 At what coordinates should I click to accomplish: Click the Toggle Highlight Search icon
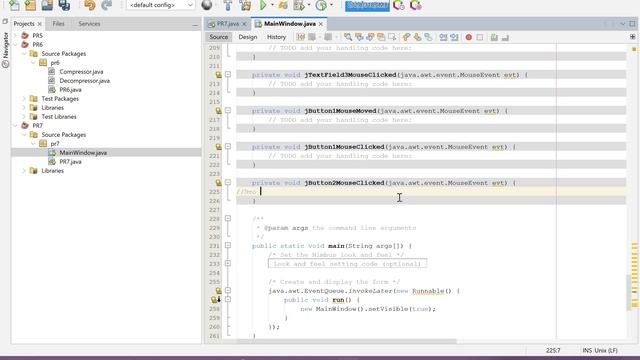[381, 37]
